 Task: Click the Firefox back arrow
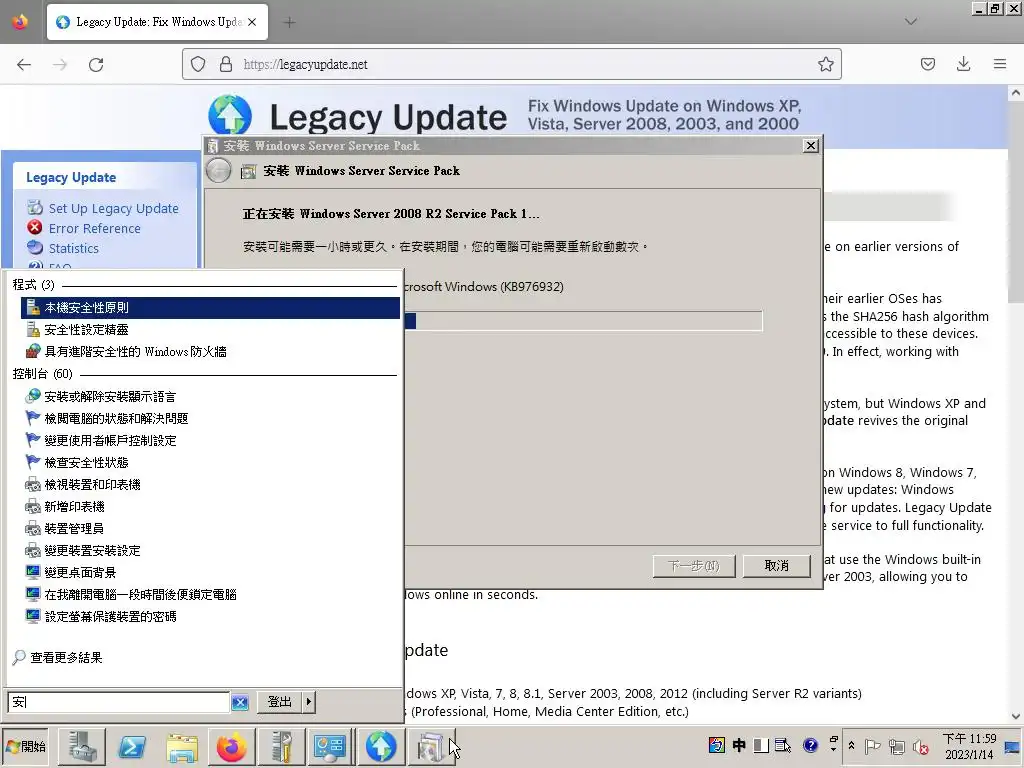24,65
